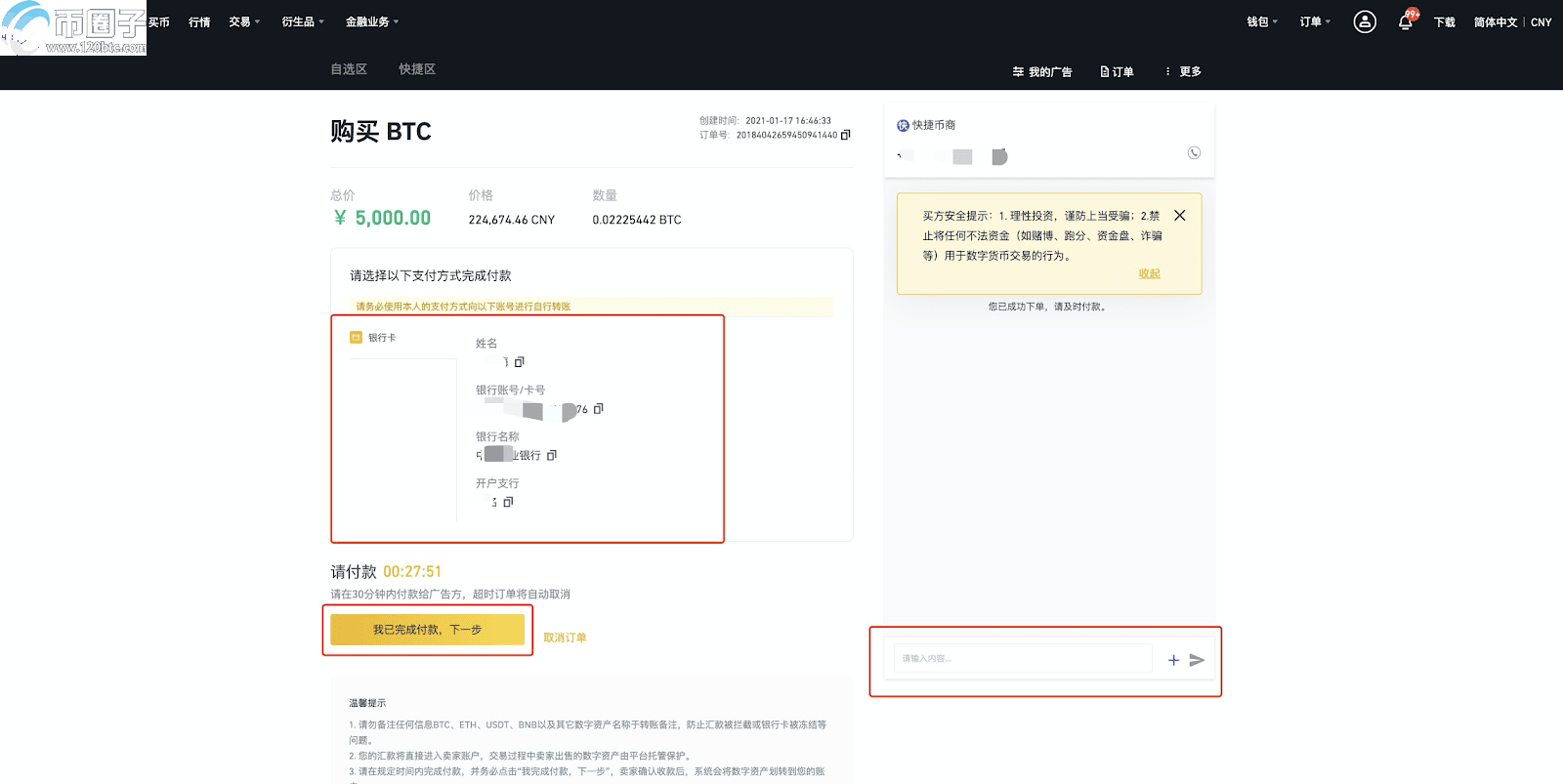Select the 银行卡 payment method
The height and width of the screenshot is (784, 1563).
(x=373, y=338)
